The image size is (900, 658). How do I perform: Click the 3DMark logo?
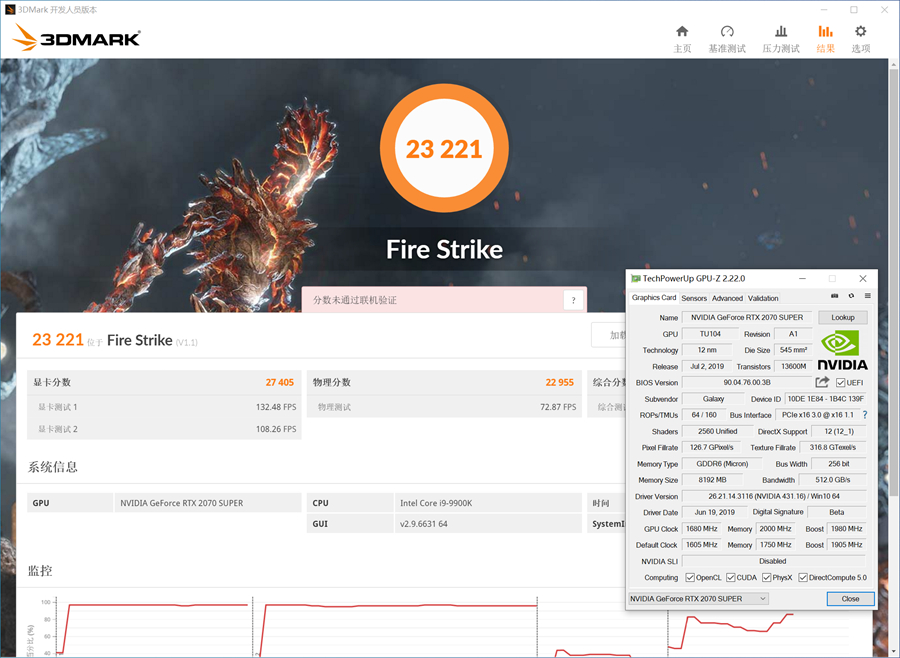point(76,38)
